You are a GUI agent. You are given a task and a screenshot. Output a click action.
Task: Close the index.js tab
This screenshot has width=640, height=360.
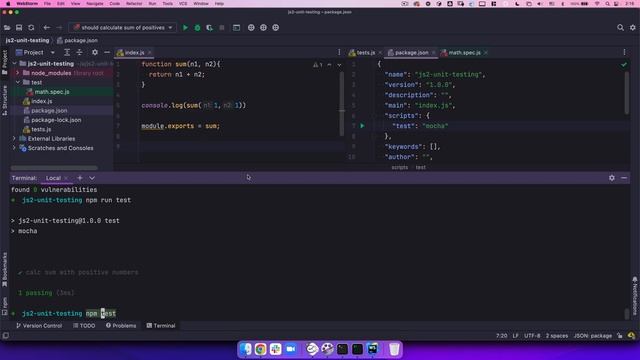pyautogui.click(x=149, y=53)
